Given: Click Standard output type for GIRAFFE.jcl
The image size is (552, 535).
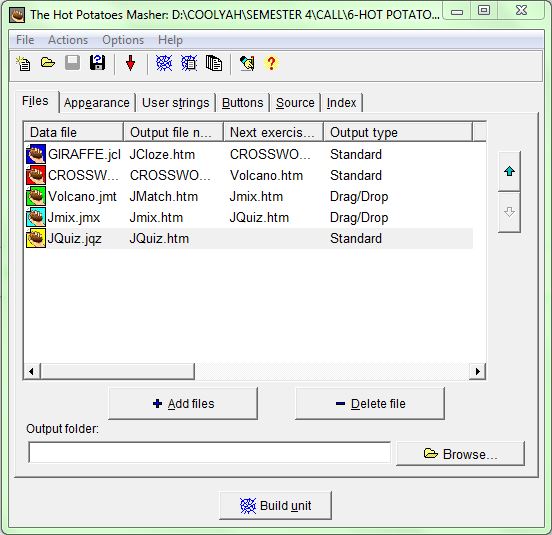Looking at the screenshot, I should (356, 154).
